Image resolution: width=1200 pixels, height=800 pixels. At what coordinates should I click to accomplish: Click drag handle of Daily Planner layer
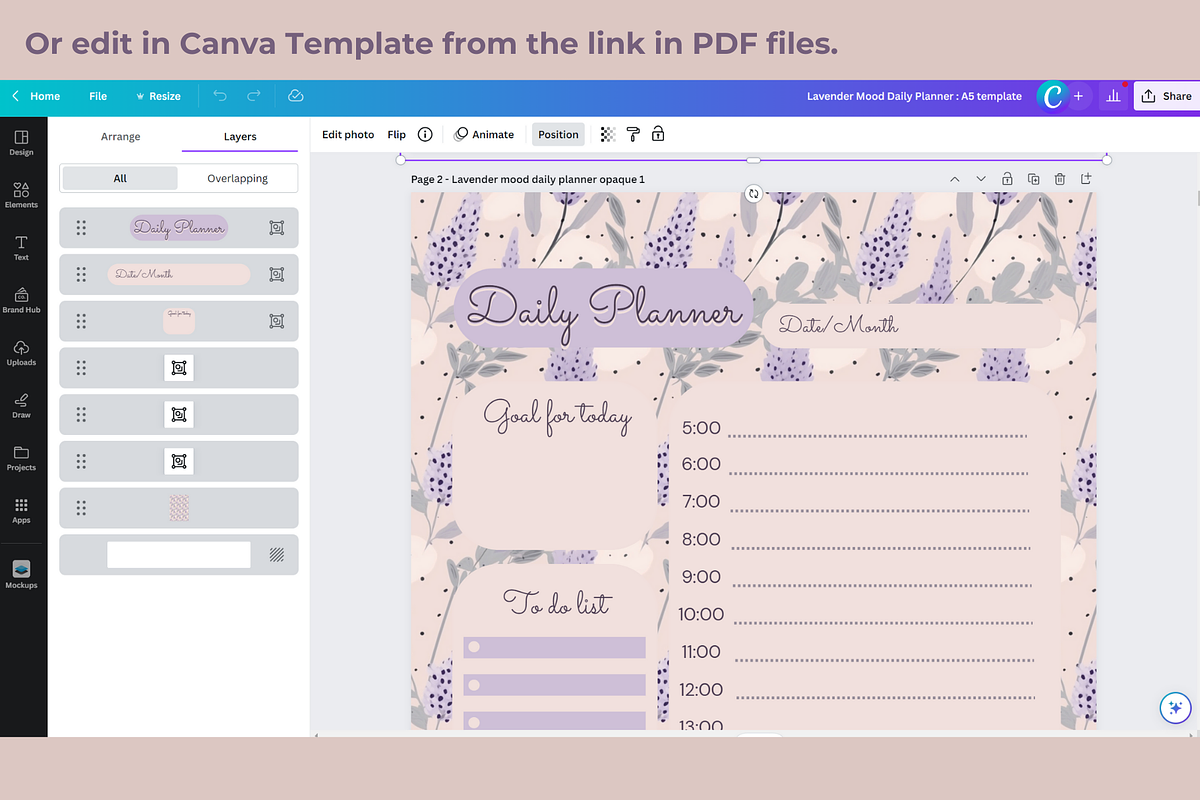coord(81,228)
